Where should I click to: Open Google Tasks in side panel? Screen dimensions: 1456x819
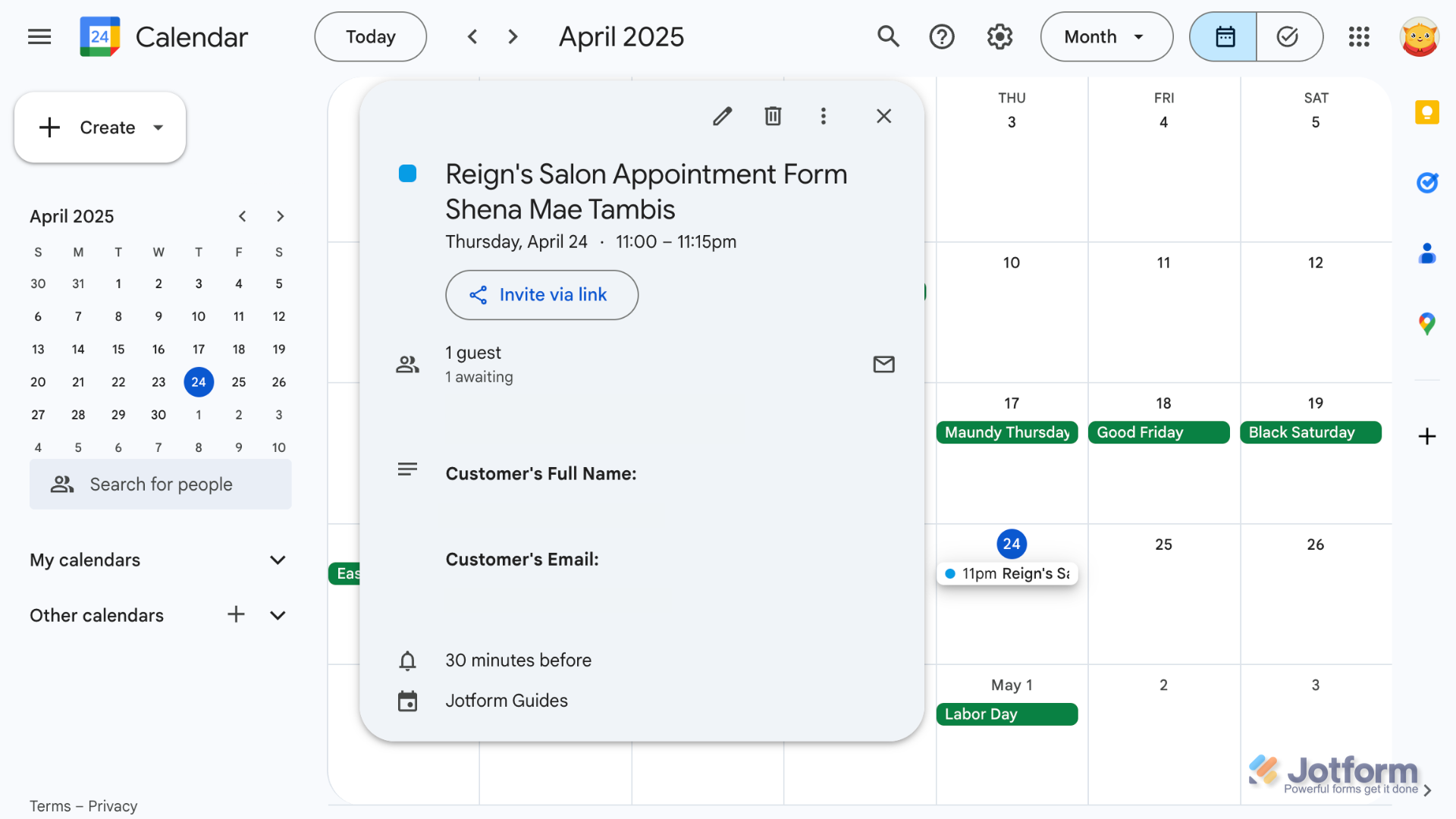1427,182
